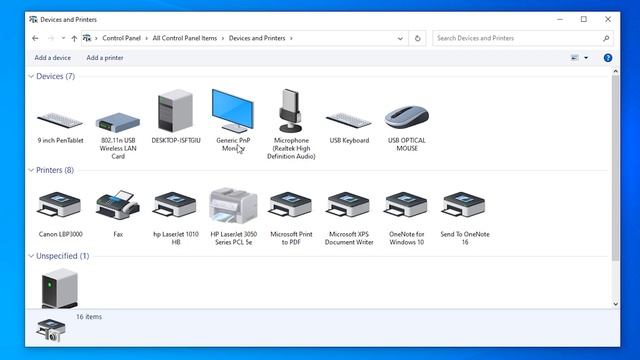The image size is (640, 360).
Task: Select the unspecified device tower icon
Action: [60, 288]
